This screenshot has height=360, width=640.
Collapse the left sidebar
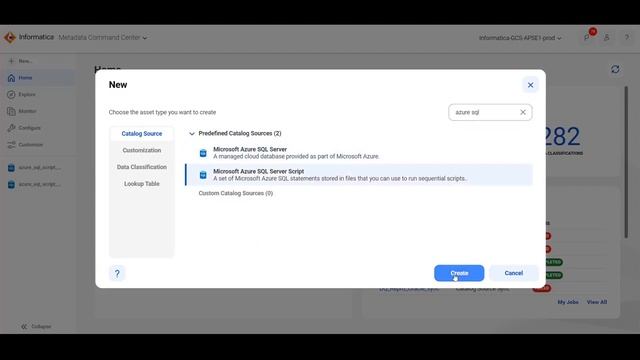(36, 327)
